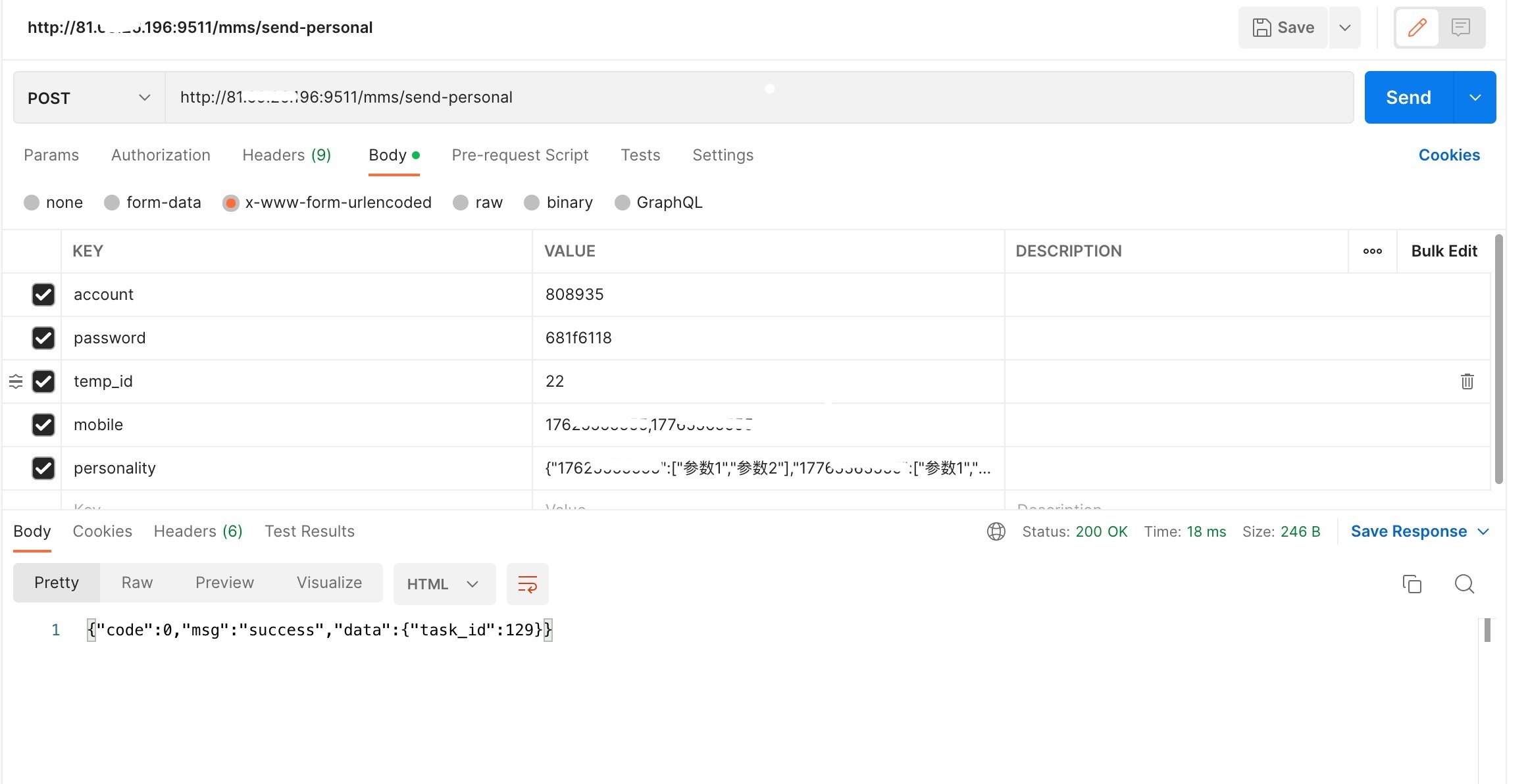Uncheck the temp_id parameter checkbox
Screen dimensions: 1528x784
pyautogui.click(x=43, y=381)
